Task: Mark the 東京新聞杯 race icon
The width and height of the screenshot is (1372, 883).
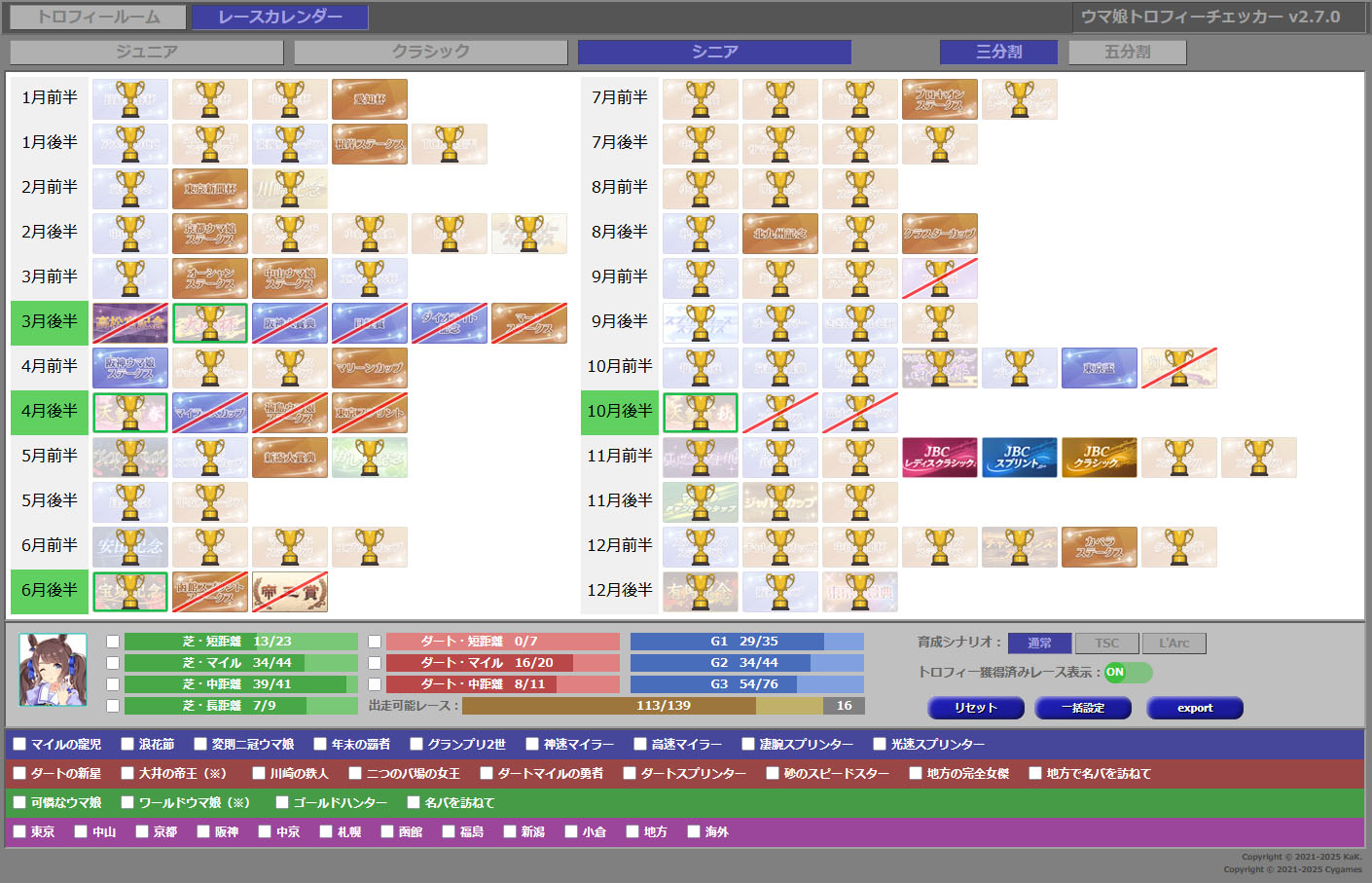Action: coord(210,189)
